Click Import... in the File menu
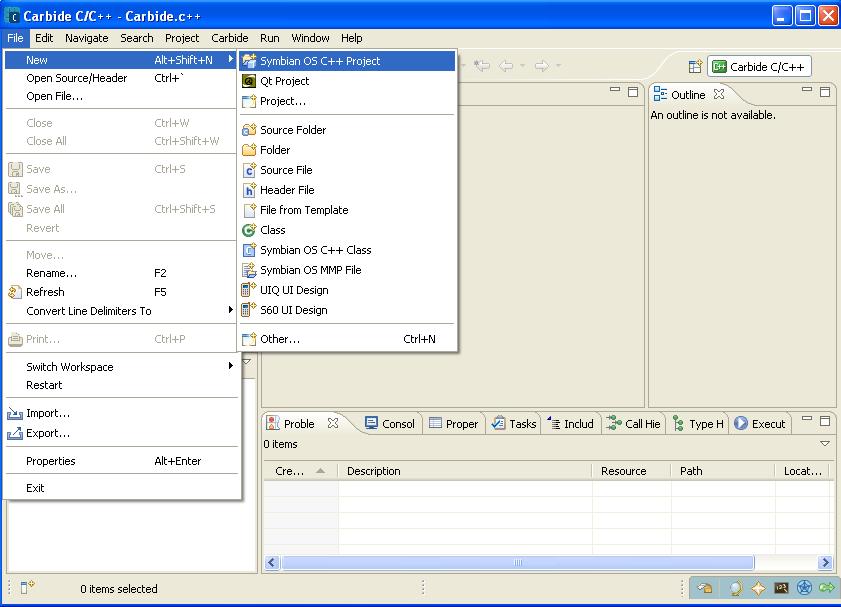The height and width of the screenshot is (607, 841). tap(121, 413)
